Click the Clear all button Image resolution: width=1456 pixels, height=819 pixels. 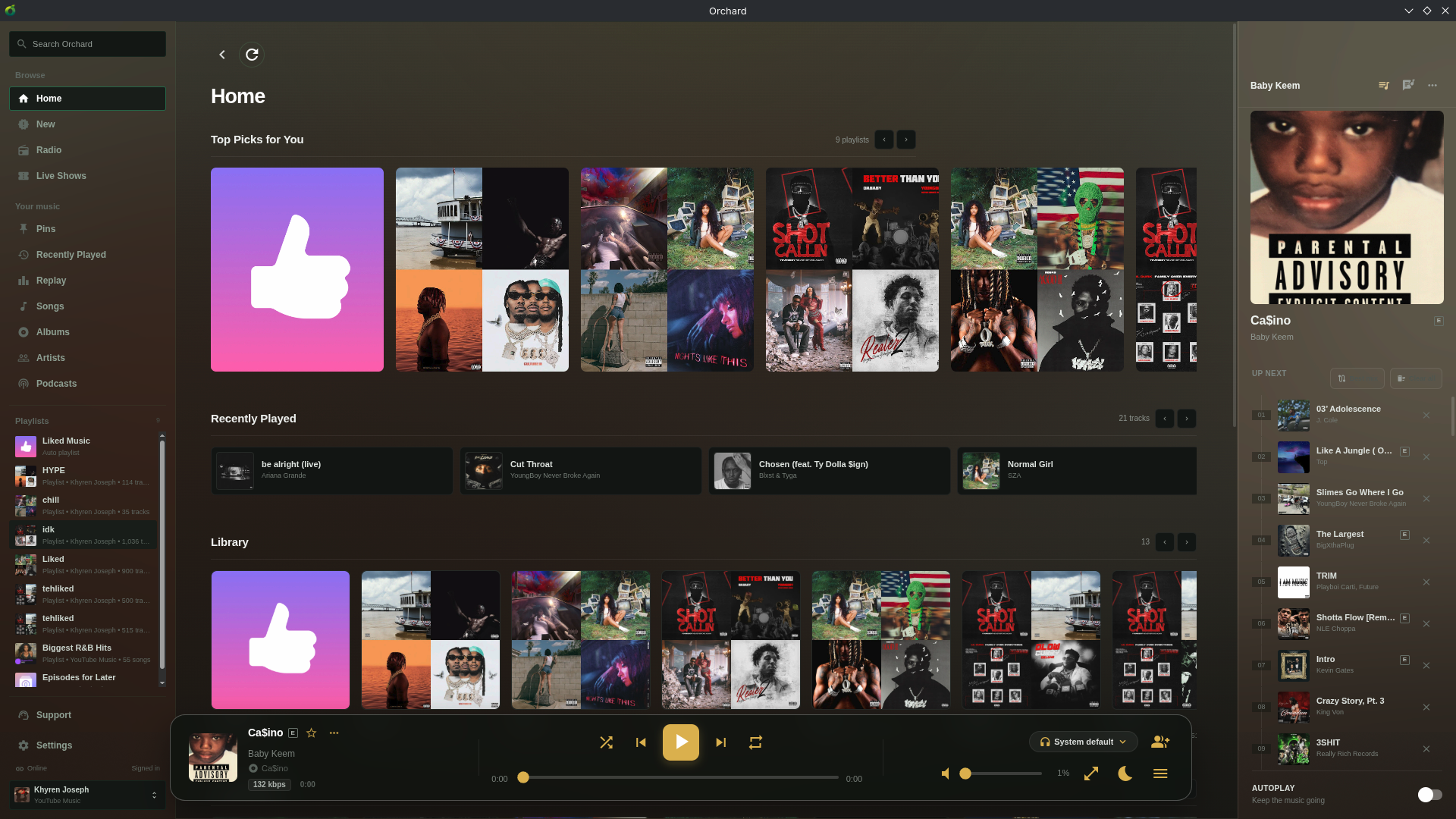tap(1416, 378)
